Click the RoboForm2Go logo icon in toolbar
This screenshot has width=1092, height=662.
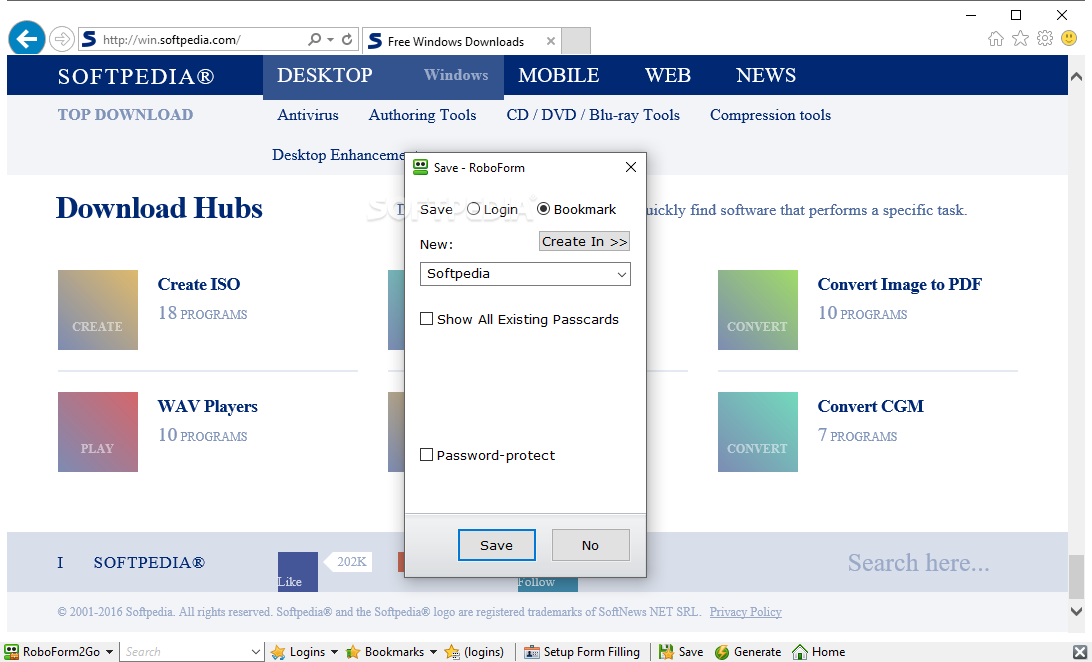tap(12, 652)
